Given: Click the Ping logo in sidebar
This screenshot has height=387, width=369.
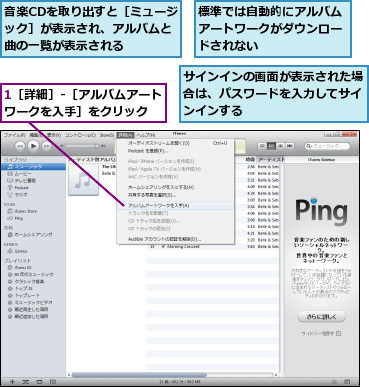Looking at the screenshot, I should pyautogui.click(x=321, y=212).
